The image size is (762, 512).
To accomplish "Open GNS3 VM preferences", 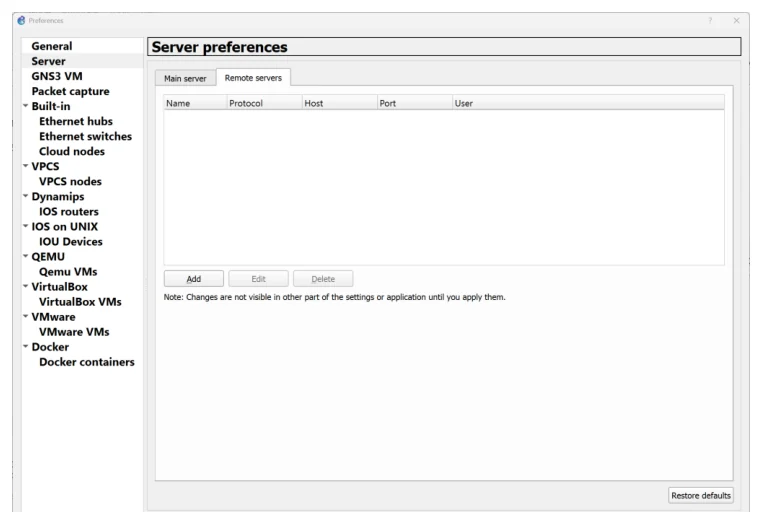I will click(57, 76).
